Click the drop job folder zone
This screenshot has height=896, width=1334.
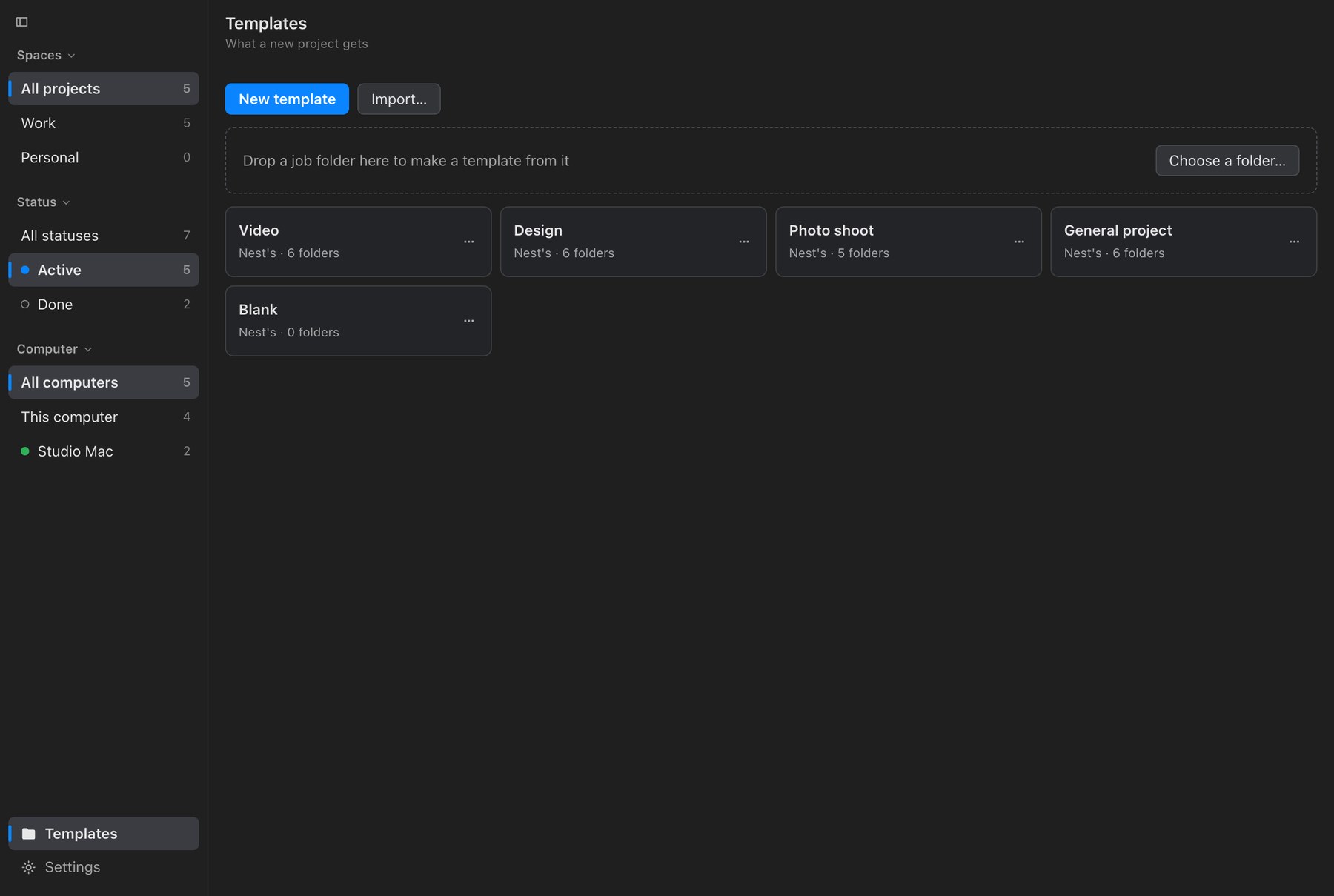pos(771,161)
